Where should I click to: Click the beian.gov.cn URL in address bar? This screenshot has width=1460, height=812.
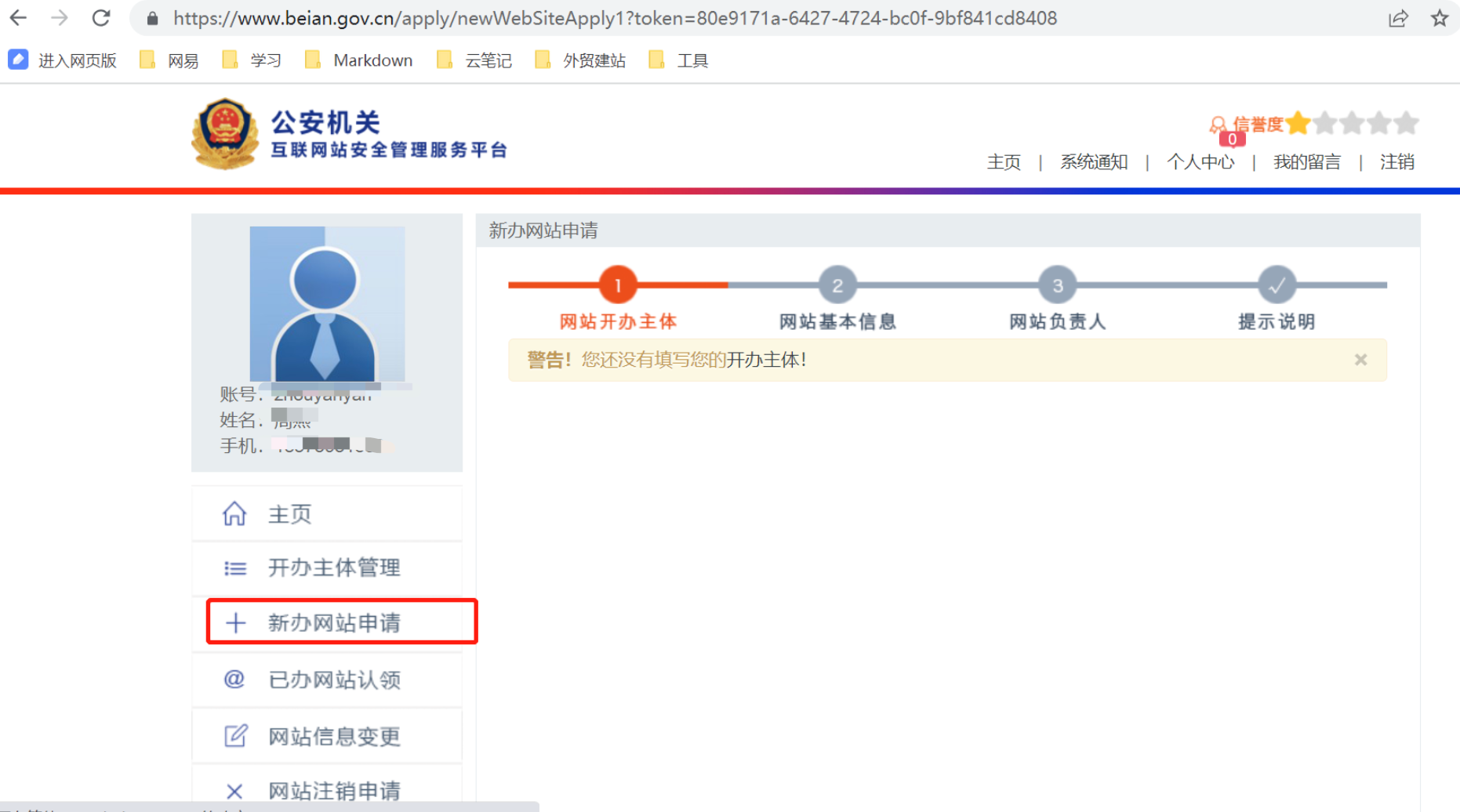pos(615,18)
